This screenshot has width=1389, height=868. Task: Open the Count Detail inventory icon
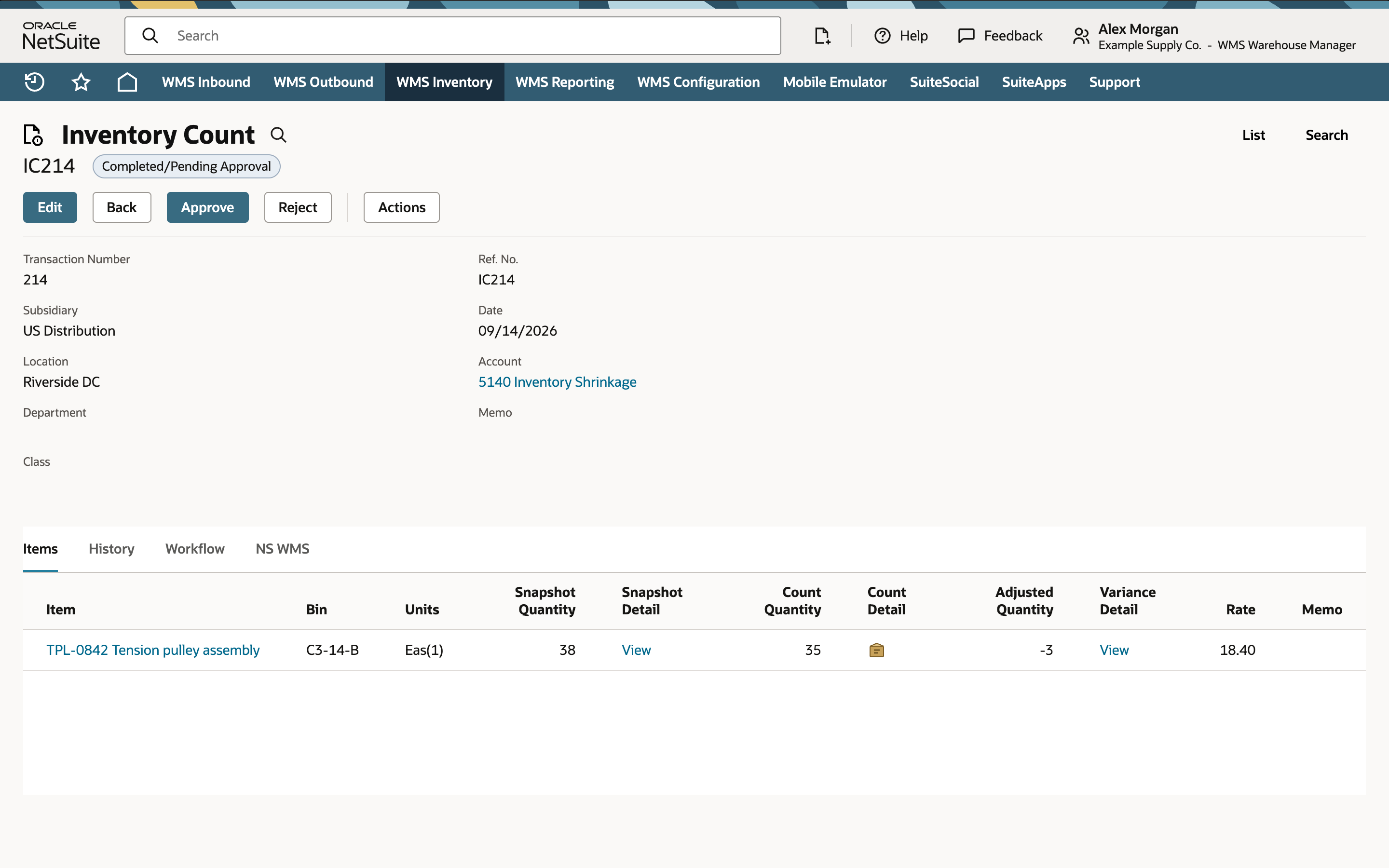(x=876, y=650)
